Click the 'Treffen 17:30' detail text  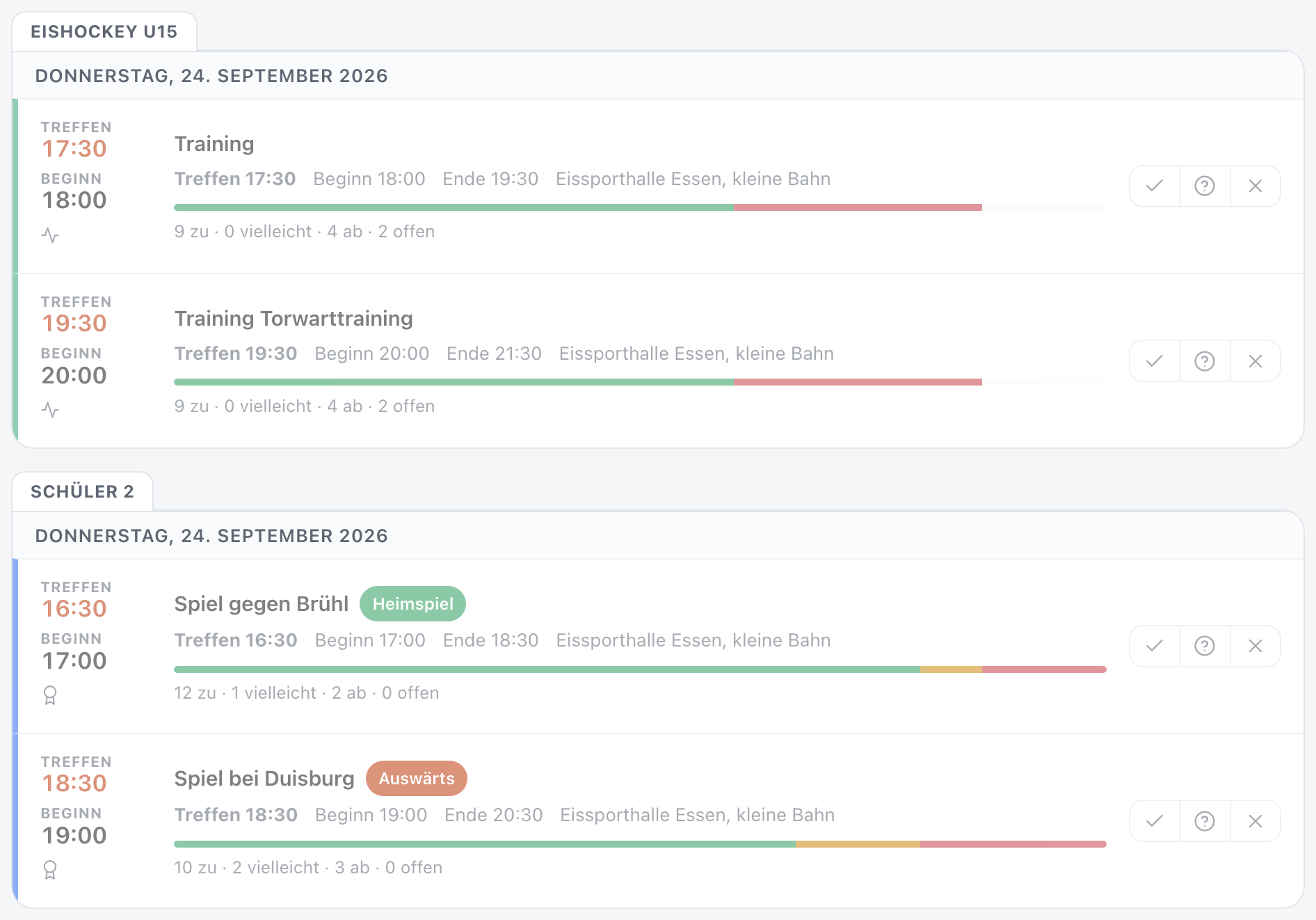click(x=235, y=179)
